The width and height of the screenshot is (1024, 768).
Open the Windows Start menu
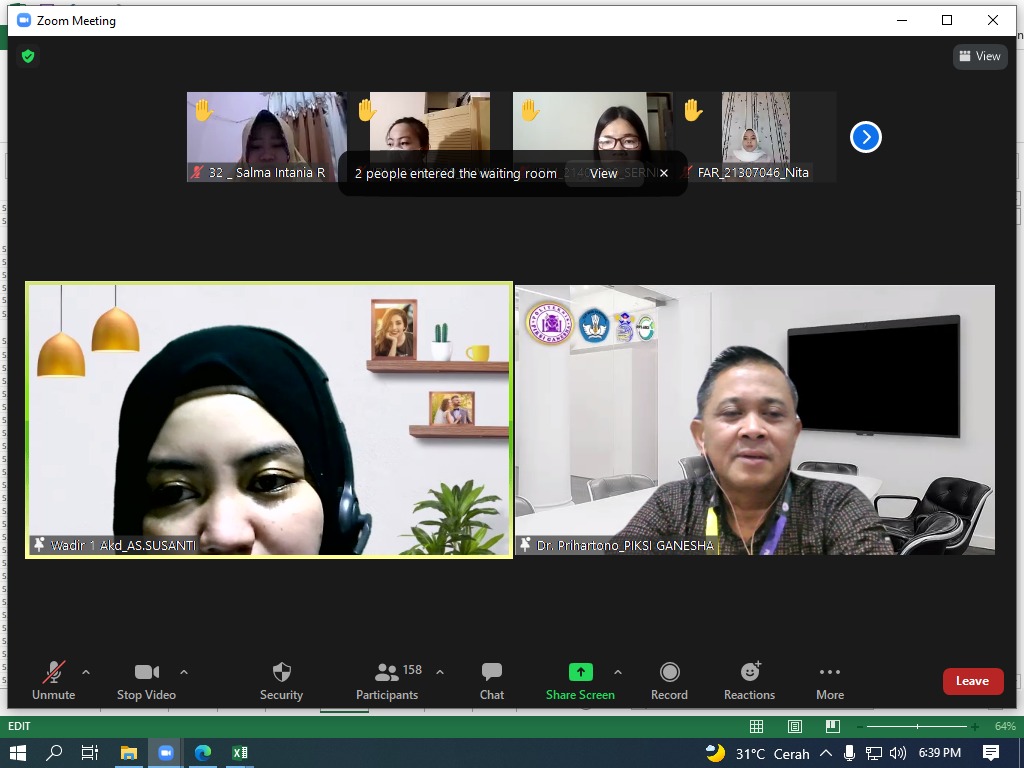tap(17, 753)
